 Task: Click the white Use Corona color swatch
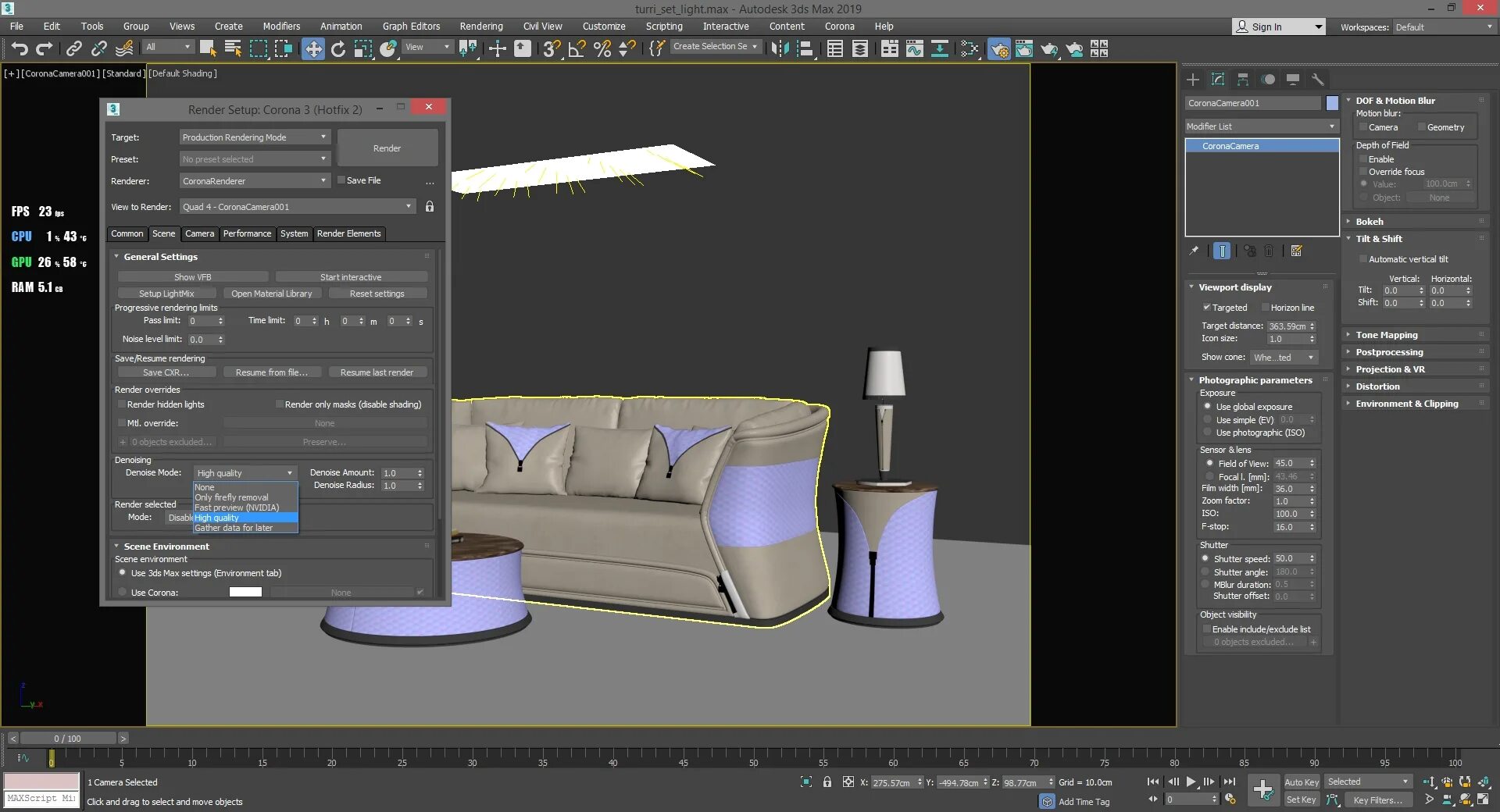[x=245, y=592]
